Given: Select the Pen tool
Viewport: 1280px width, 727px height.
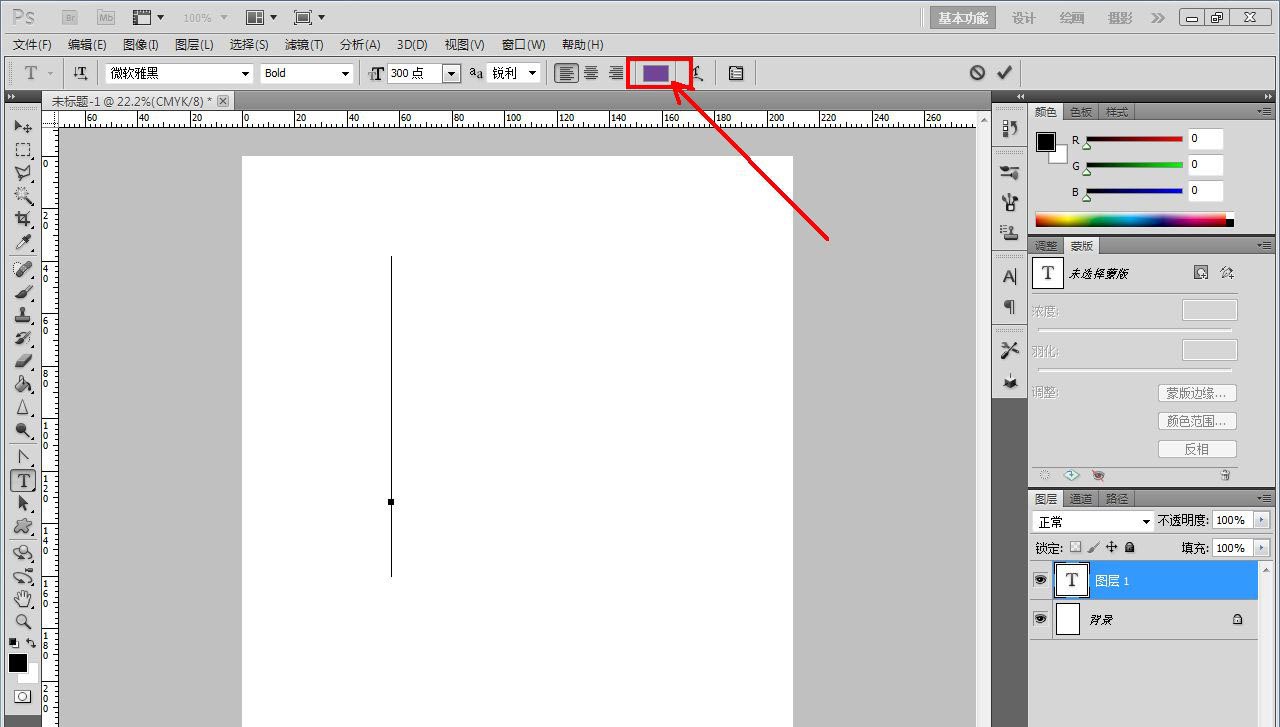Looking at the screenshot, I should coord(22,458).
